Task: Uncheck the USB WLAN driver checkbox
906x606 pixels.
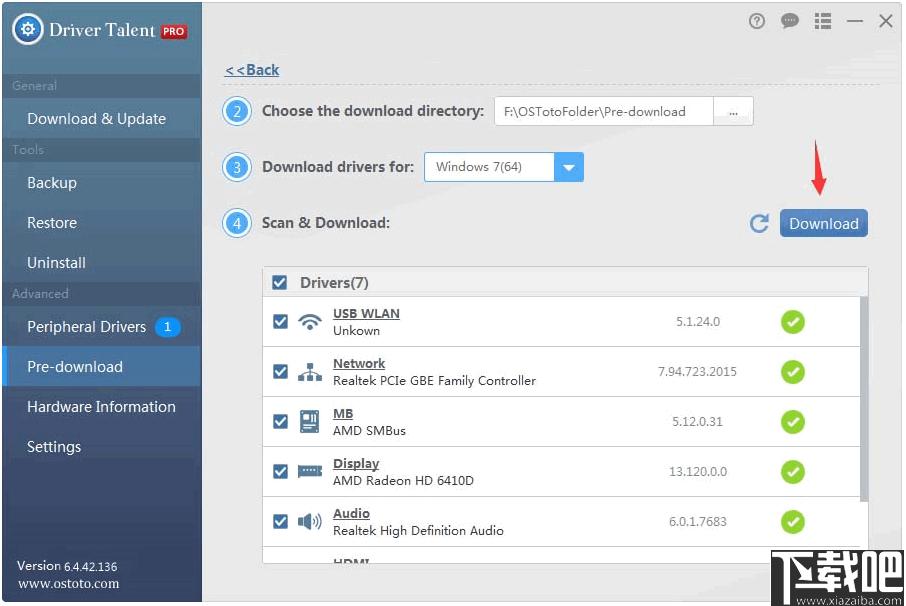Action: click(280, 321)
